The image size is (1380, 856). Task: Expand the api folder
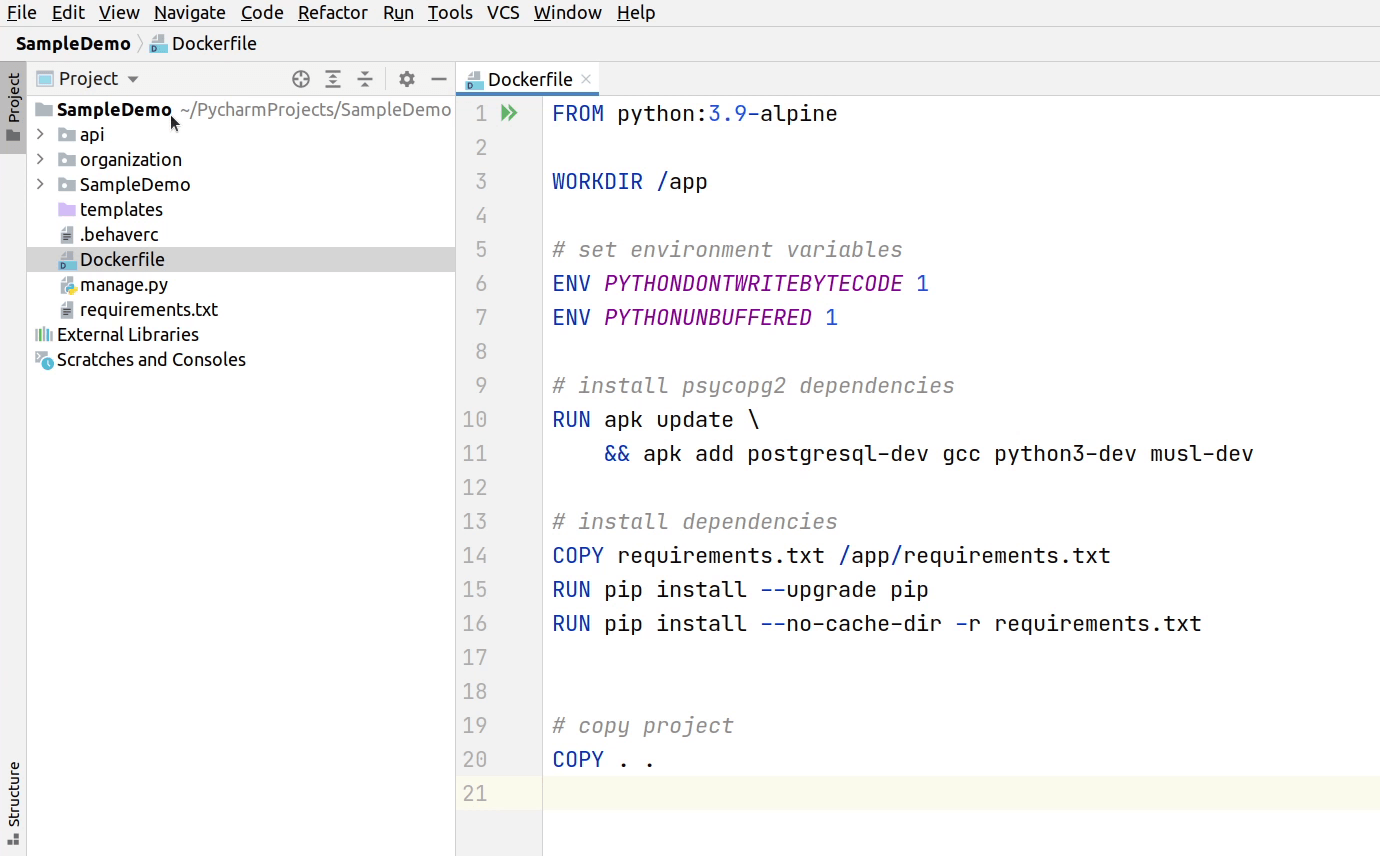40,134
